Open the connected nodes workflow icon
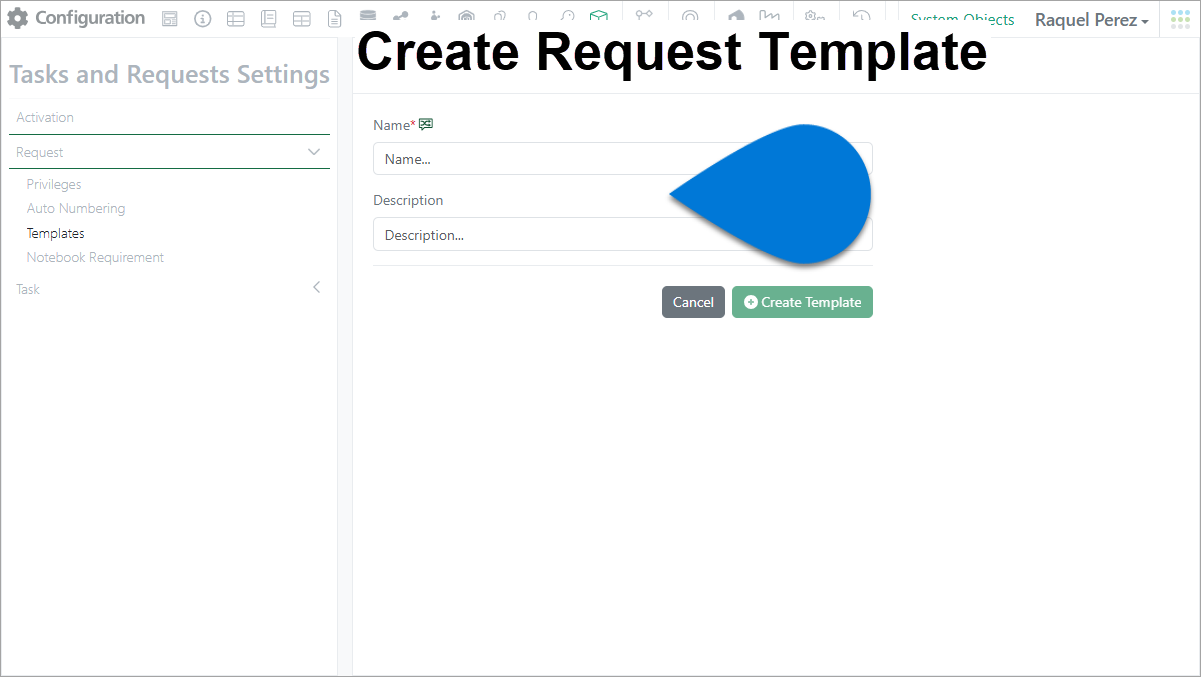1201x677 pixels. 644,15
